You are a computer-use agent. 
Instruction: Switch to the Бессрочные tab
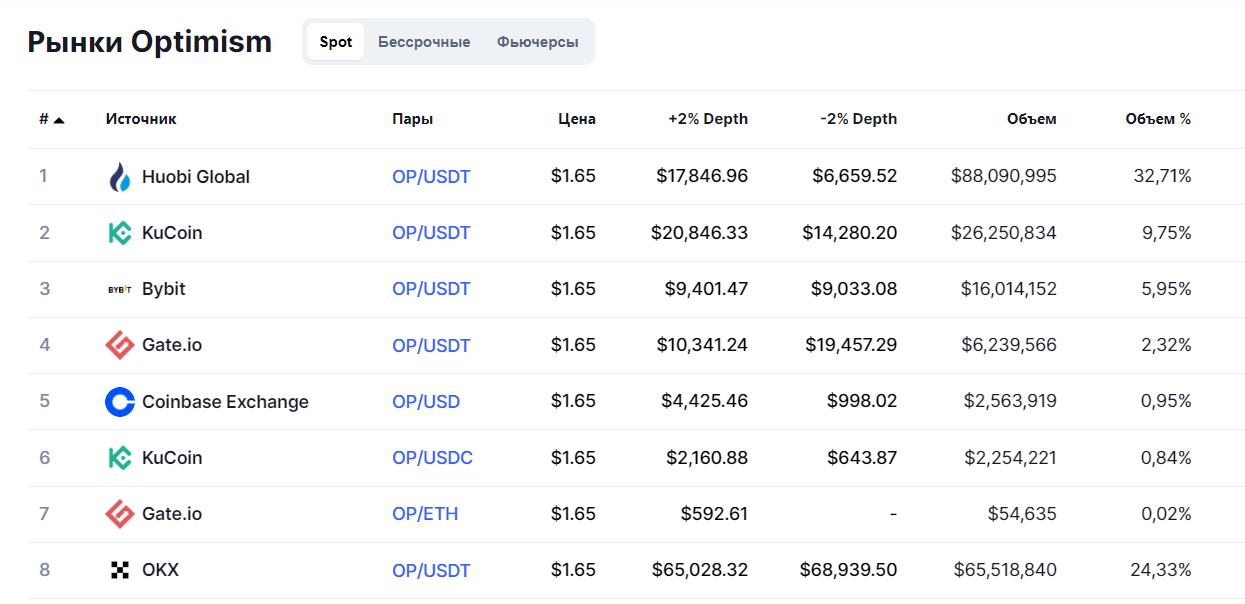[x=424, y=42]
